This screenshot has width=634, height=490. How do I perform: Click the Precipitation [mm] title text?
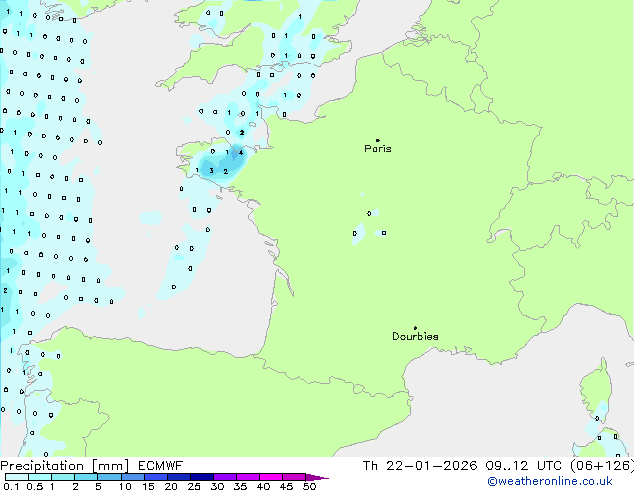tap(64, 466)
